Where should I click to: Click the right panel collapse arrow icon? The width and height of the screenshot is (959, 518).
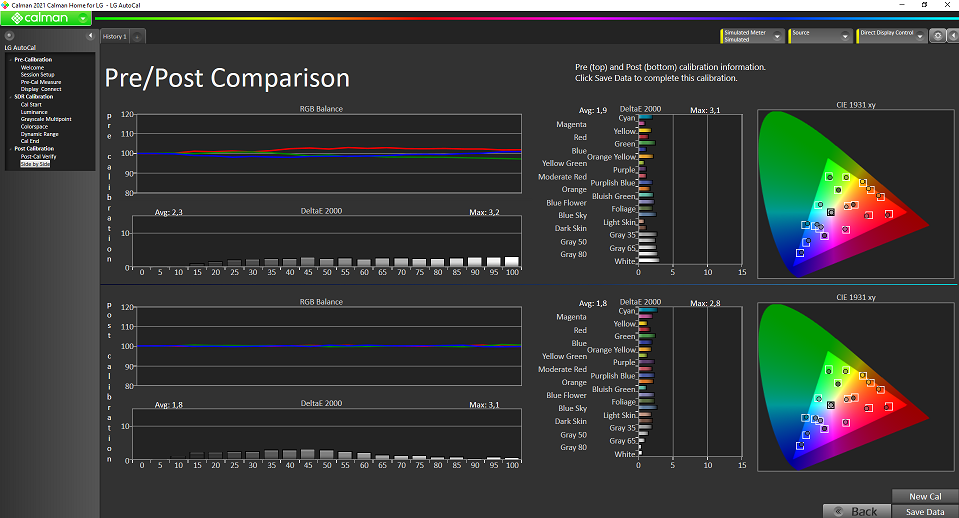coord(952,36)
